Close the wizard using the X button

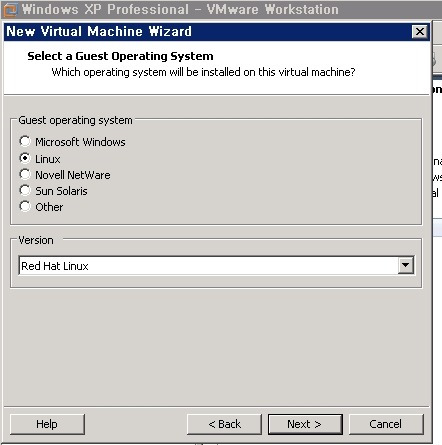420,32
